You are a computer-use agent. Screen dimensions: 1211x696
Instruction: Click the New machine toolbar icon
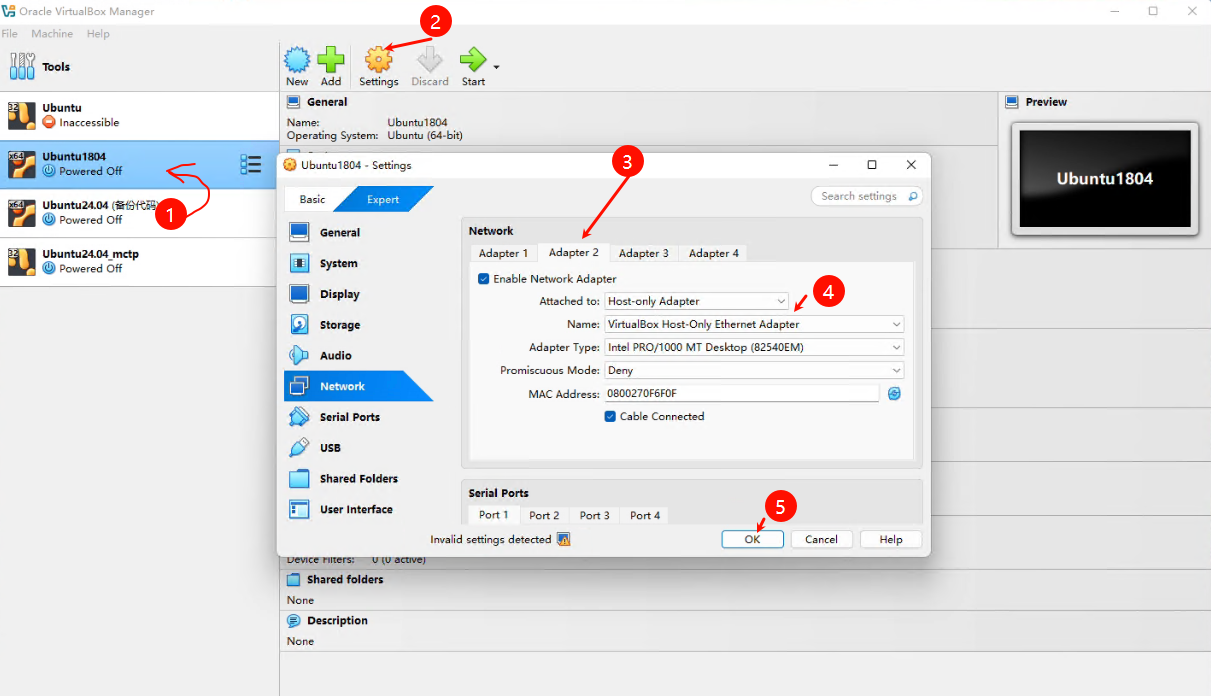[297, 59]
